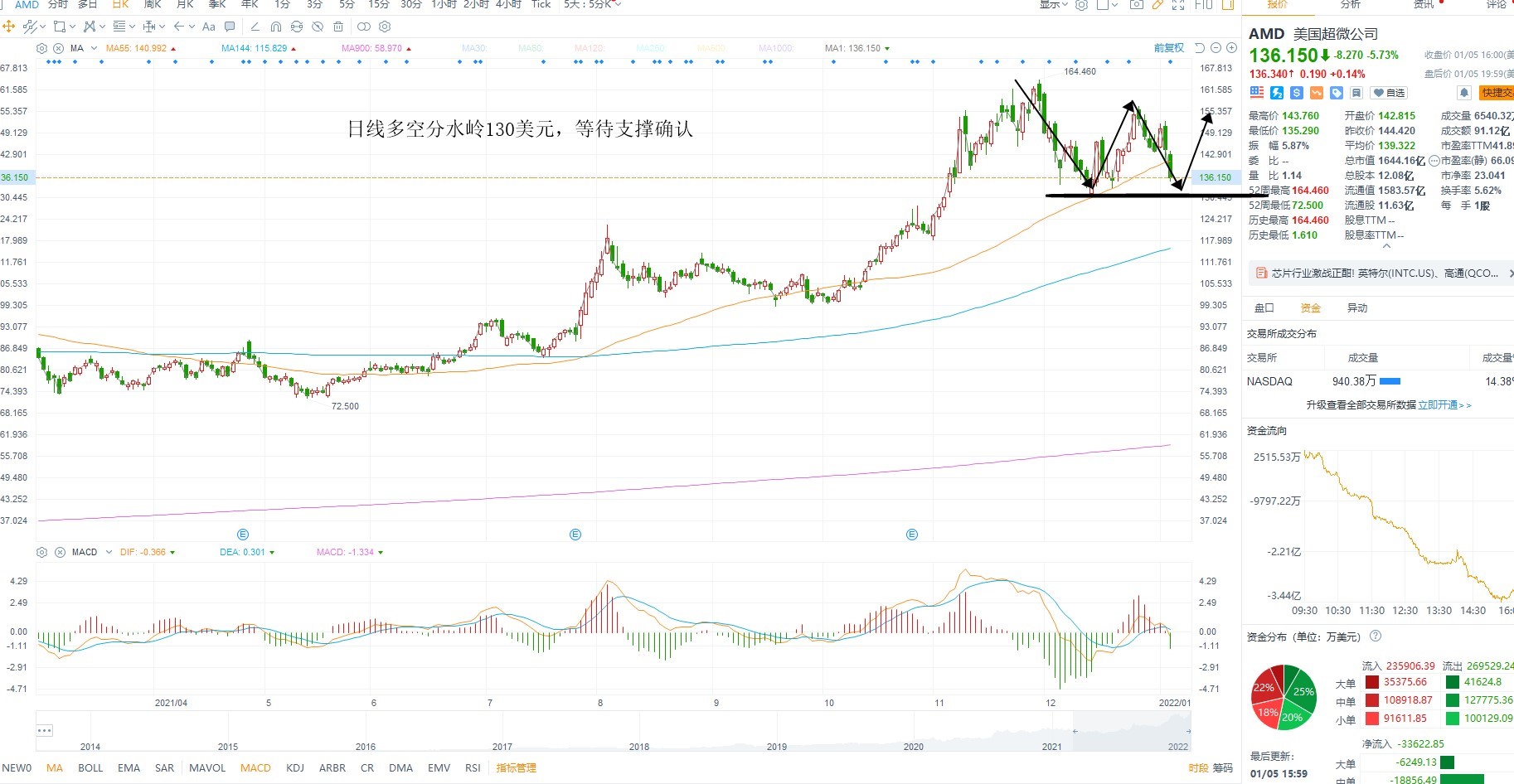Open the 显示 display dropdown
The image size is (1514, 784).
(1054, 4)
